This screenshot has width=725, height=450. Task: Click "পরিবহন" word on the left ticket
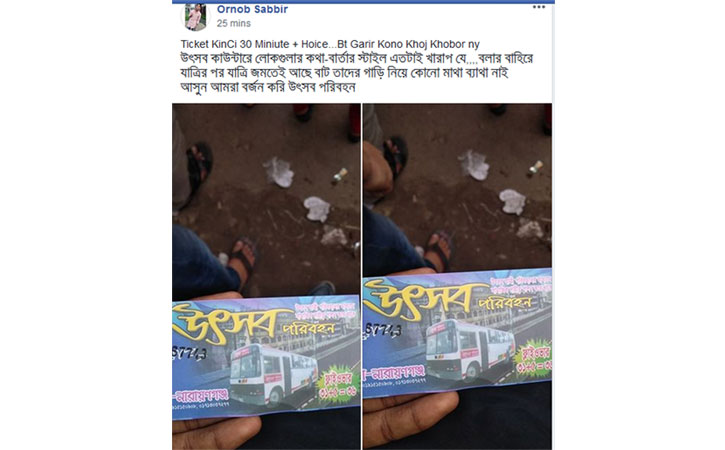pyautogui.click(x=308, y=327)
